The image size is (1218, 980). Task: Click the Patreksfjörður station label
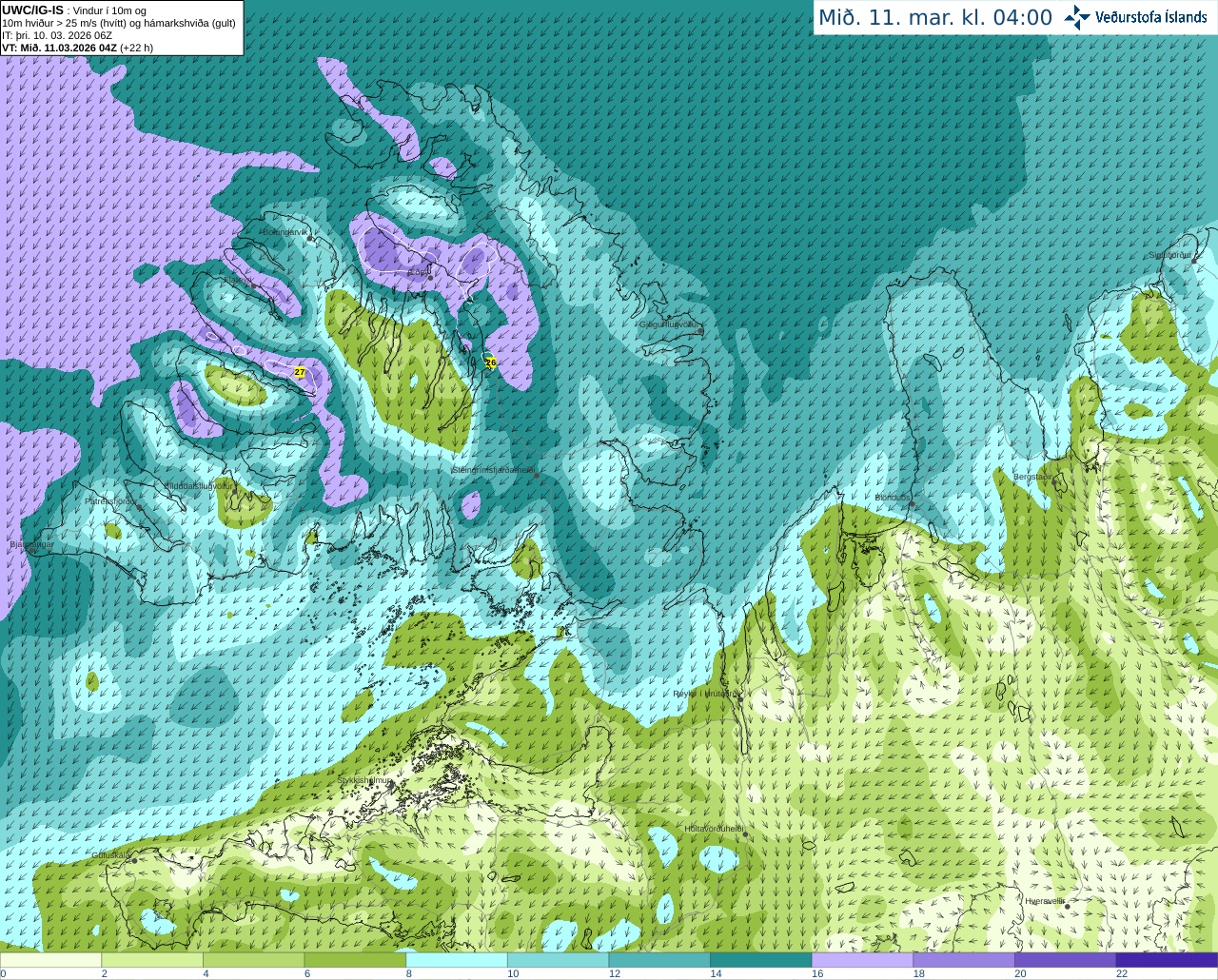click(111, 500)
